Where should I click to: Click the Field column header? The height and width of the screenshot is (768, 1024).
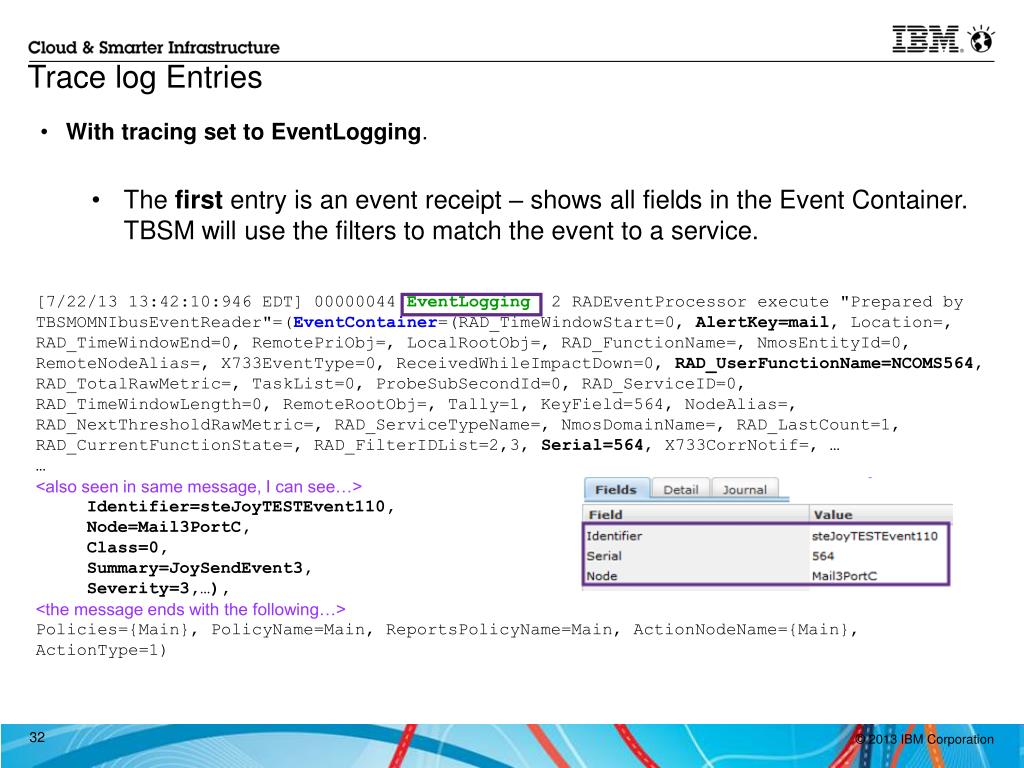[696, 515]
